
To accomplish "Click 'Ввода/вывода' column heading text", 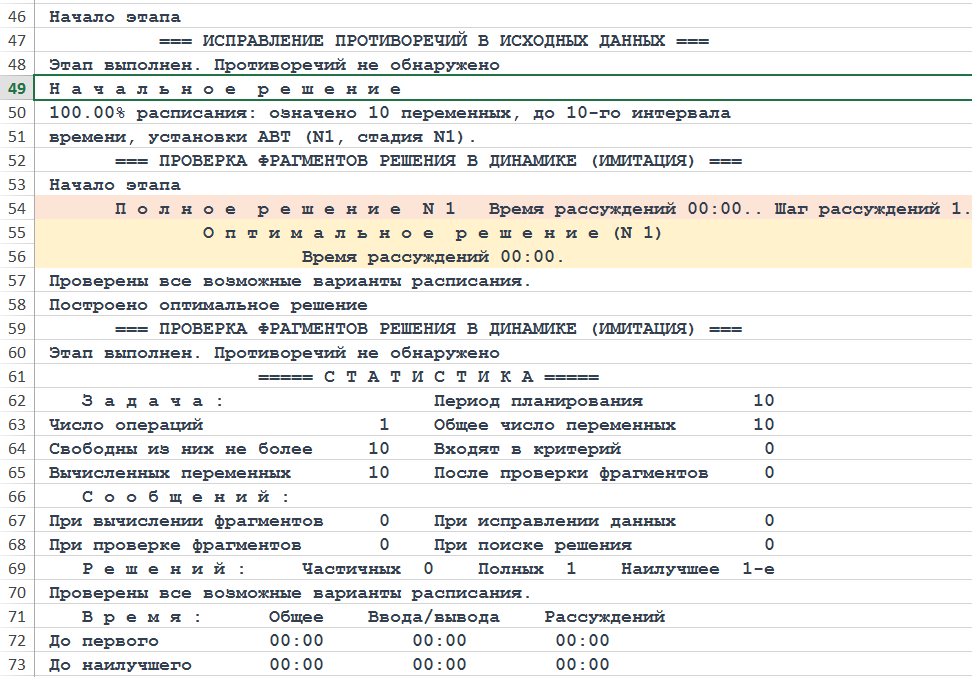I will tap(433, 617).
